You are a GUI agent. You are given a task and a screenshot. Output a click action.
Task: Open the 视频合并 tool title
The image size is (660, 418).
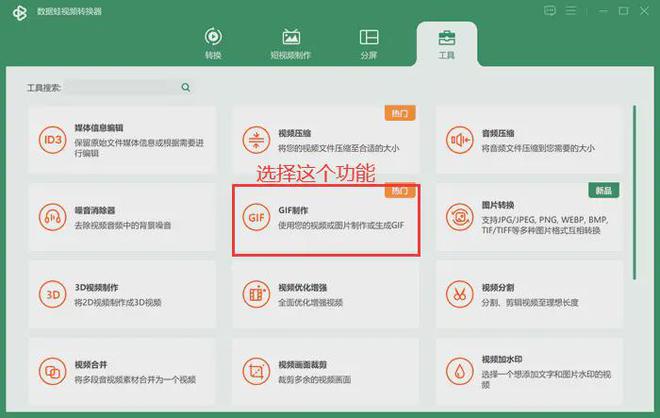pos(90,365)
